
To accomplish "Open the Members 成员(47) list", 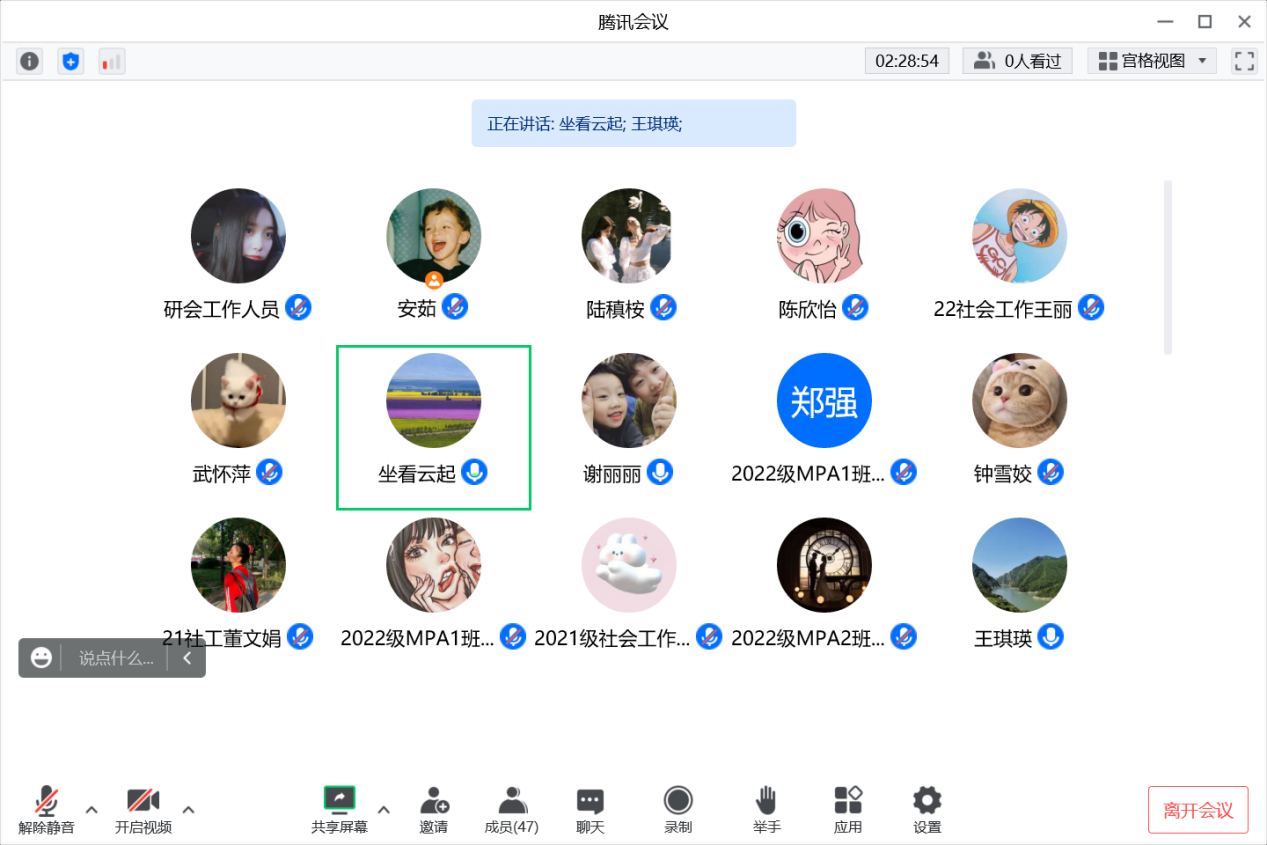I will [x=512, y=809].
